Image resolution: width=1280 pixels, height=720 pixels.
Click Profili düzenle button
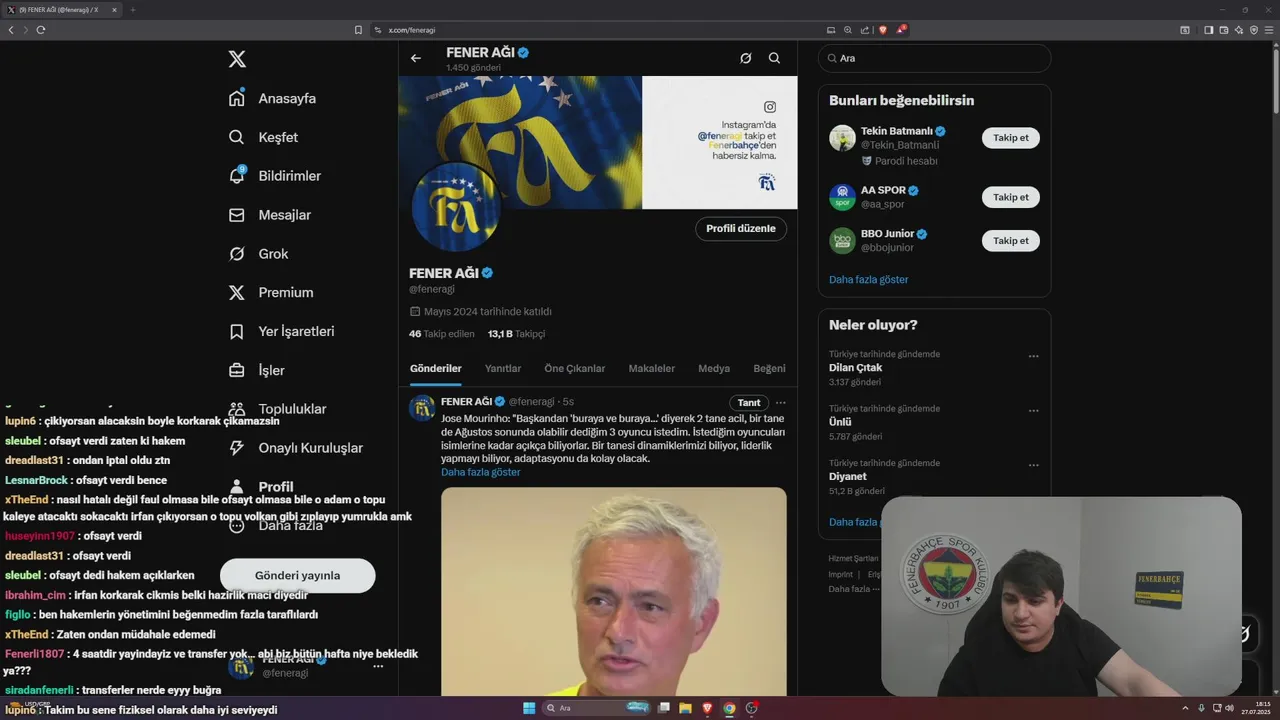tap(741, 229)
